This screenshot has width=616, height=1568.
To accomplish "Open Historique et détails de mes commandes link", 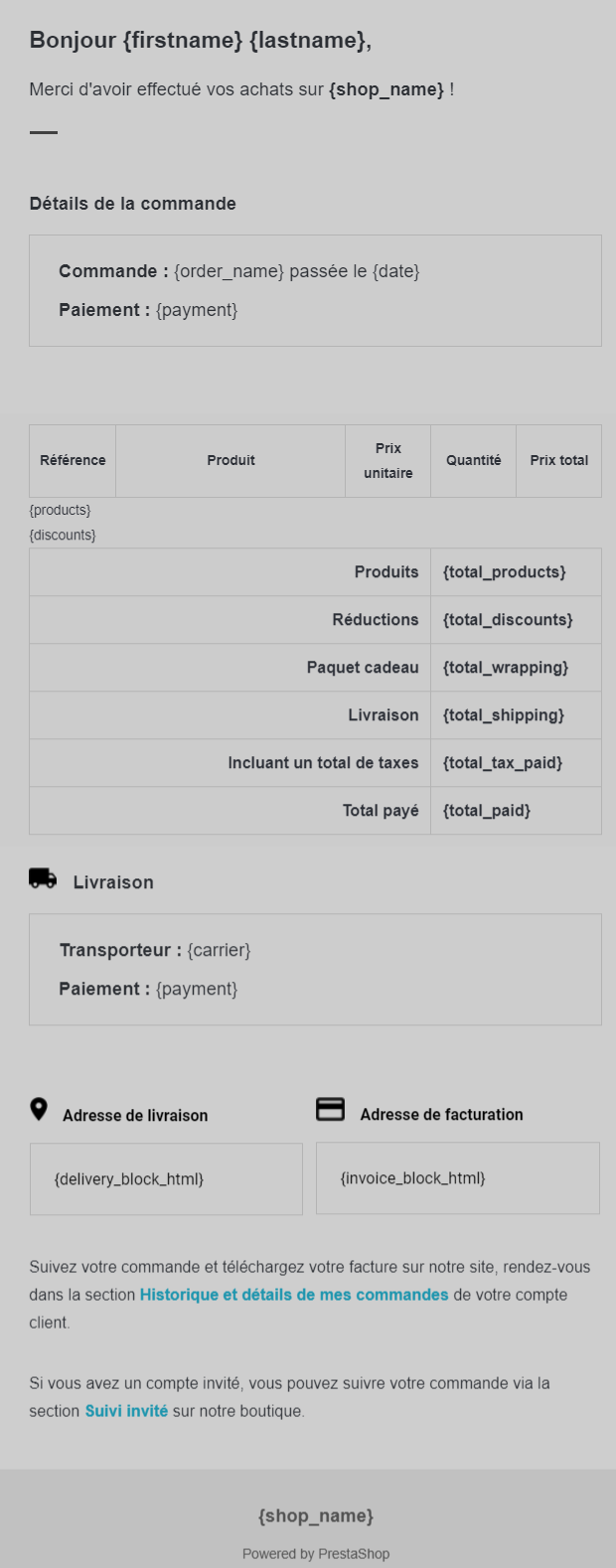I will click(x=294, y=1295).
